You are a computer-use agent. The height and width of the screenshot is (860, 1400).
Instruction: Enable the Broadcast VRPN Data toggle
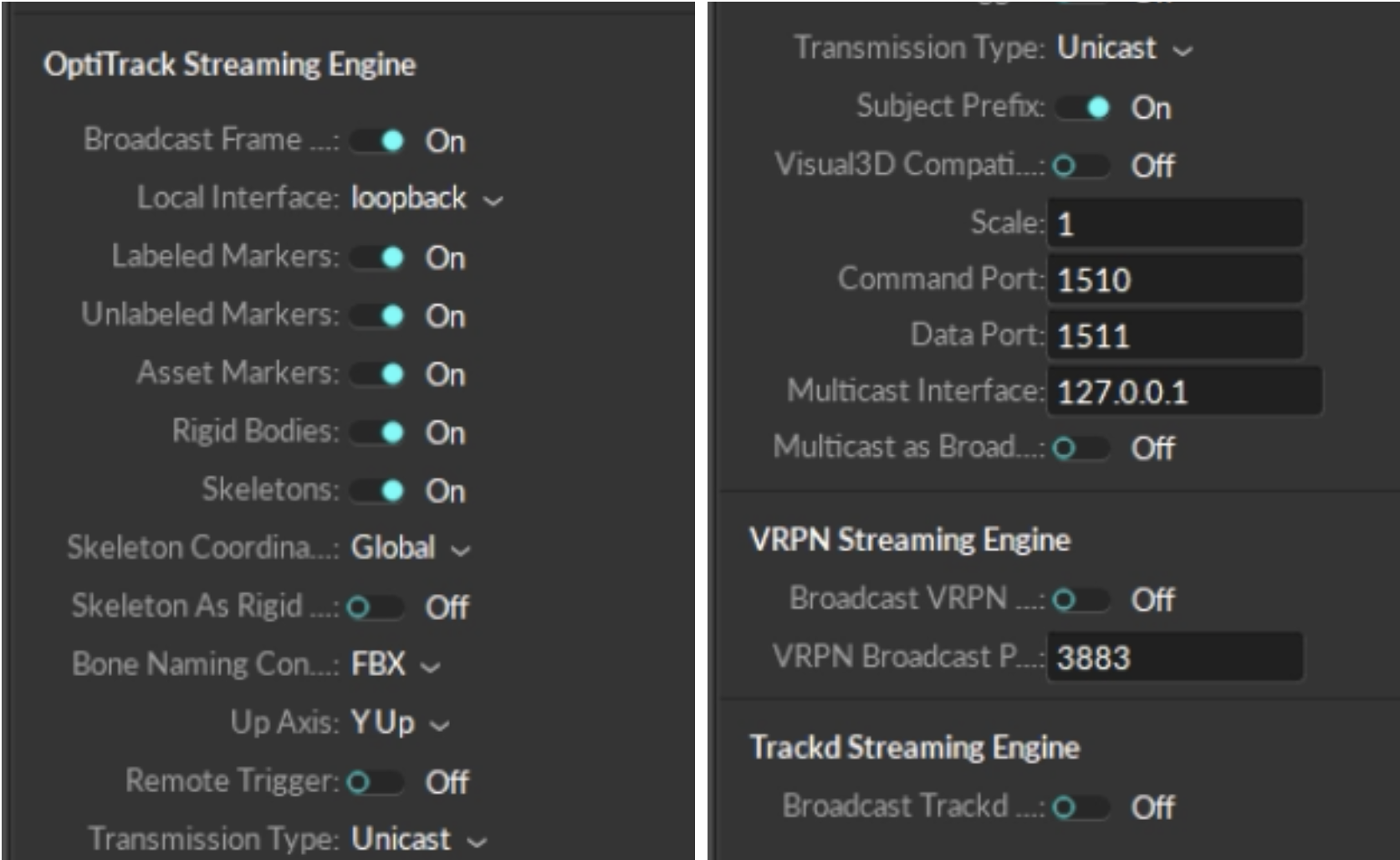(1081, 600)
